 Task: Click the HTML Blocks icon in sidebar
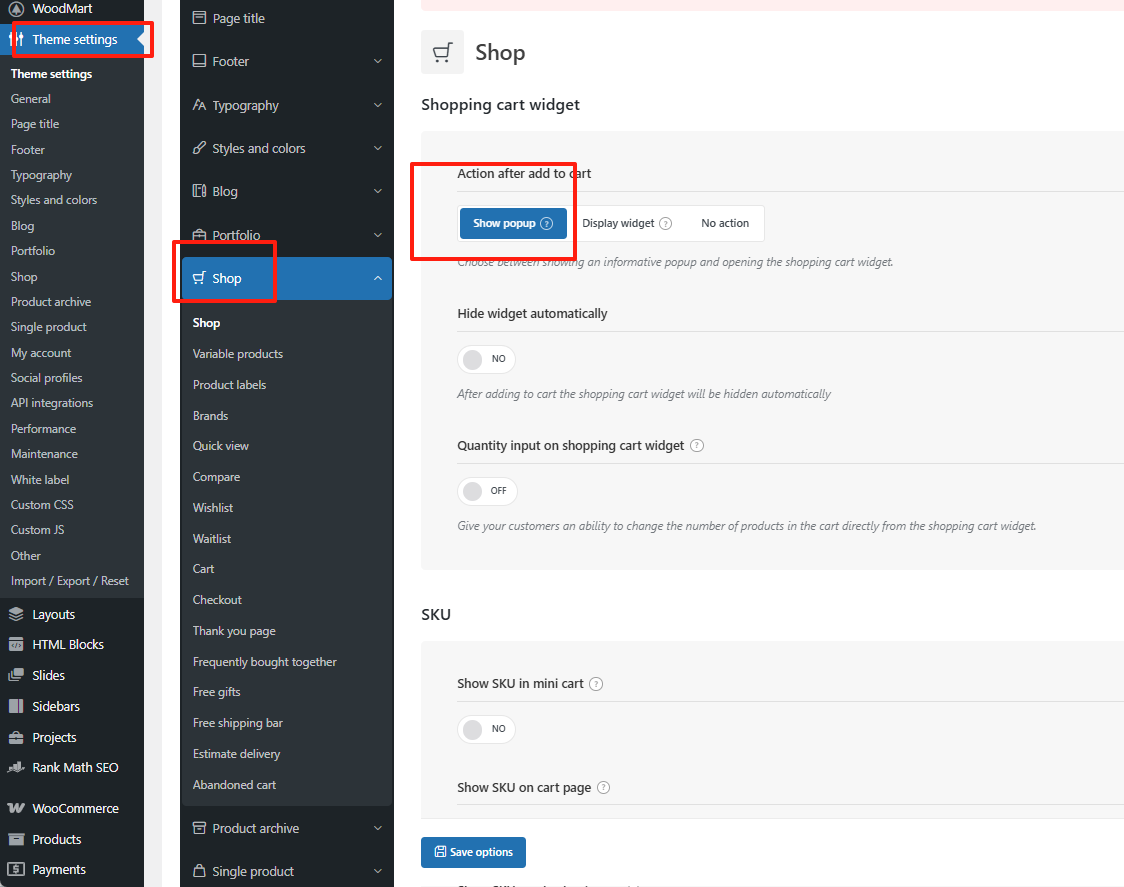point(16,645)
